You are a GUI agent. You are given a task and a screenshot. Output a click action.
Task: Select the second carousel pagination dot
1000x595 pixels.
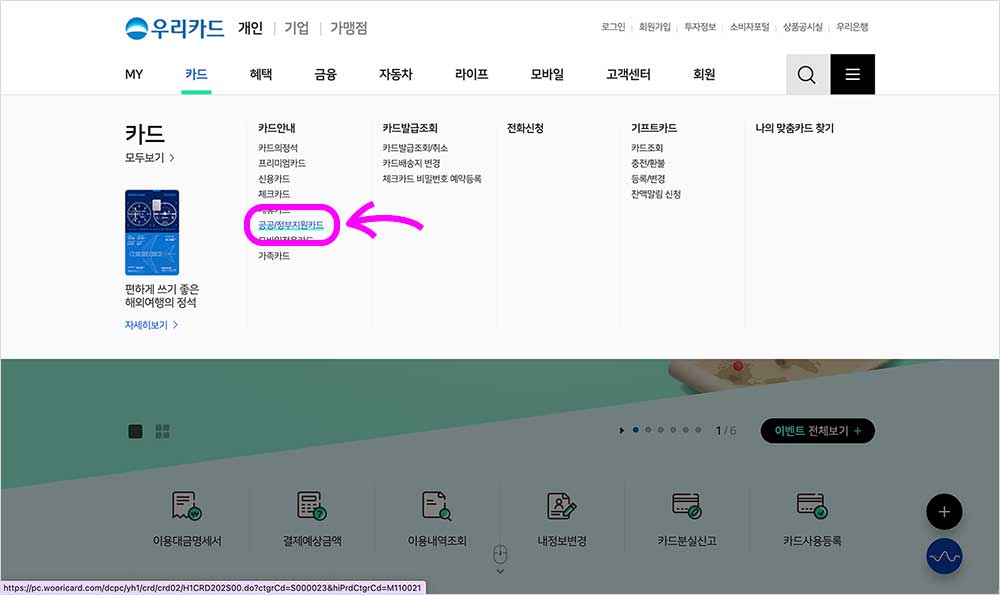[646, 430]
